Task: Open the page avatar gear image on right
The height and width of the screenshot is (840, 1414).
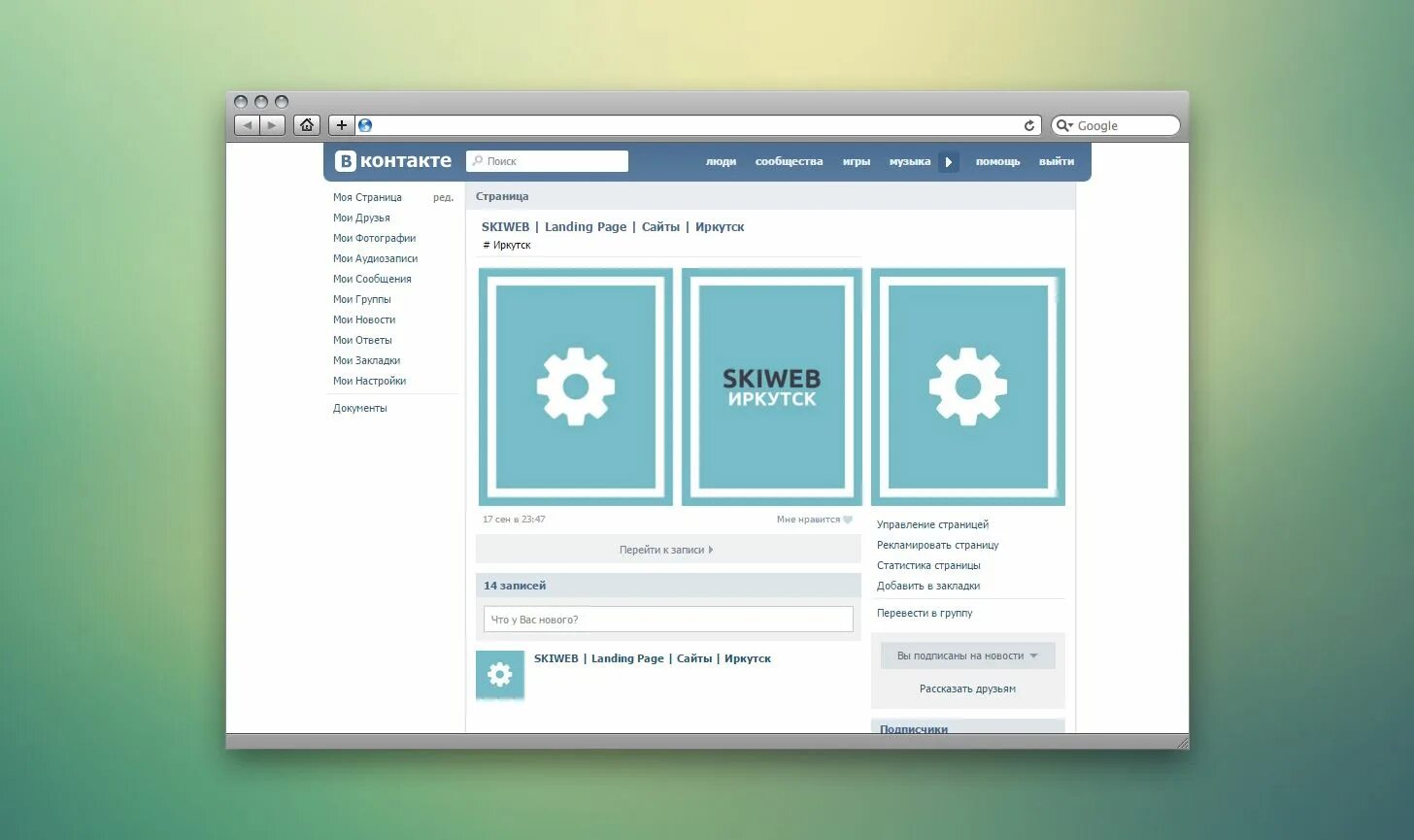Action: tap(968, 386)
